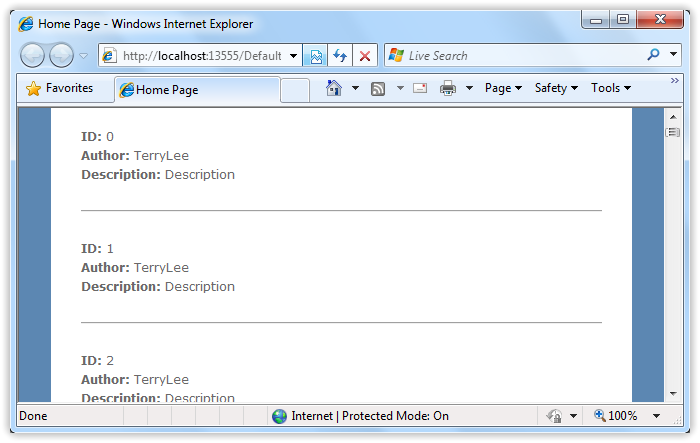Click the 'ID: 2' text
This screenshot has width=700, height=443.
point(97,361)
